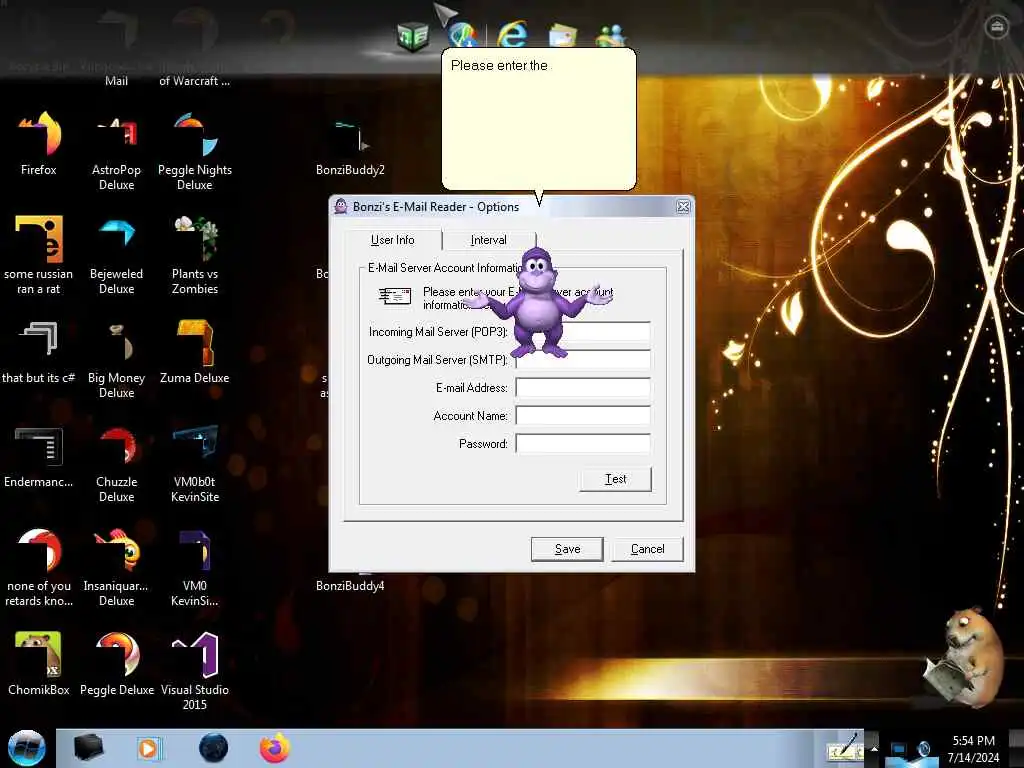The image size is (1024, 768).
Task: Open the Windows Start orb
Action: [26, 748]
